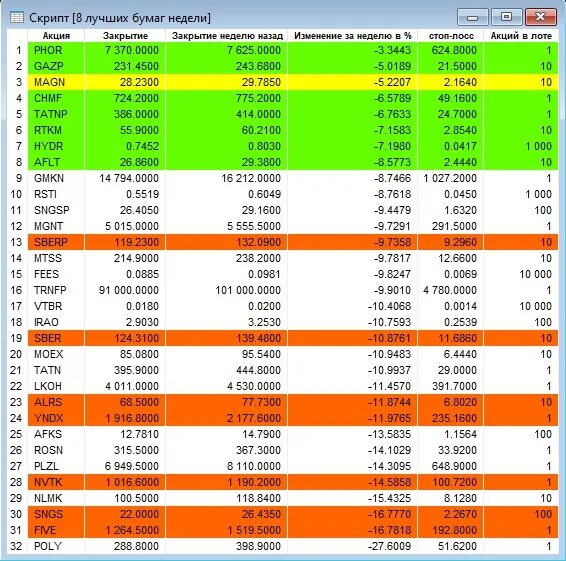The height and width of the screenshot is (561, 566).
Task: Select the HYDR ticker cell
Action: [56, 146]
